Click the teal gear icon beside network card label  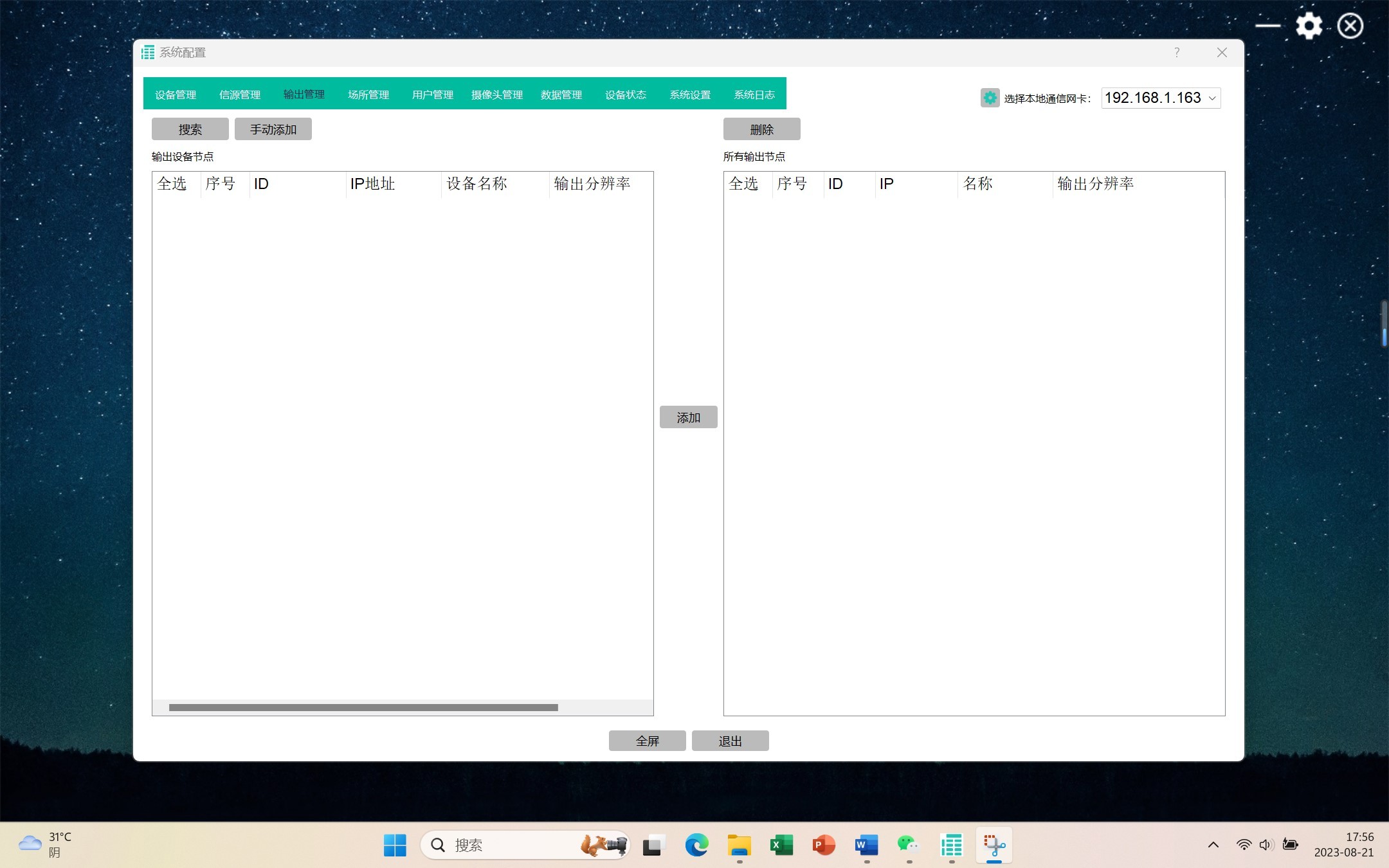coord(990,98)
